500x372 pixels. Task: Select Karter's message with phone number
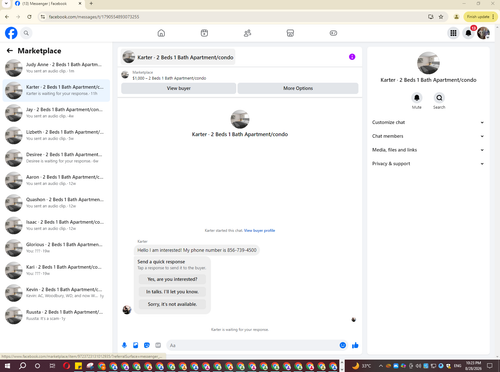(x=197, y=250)
